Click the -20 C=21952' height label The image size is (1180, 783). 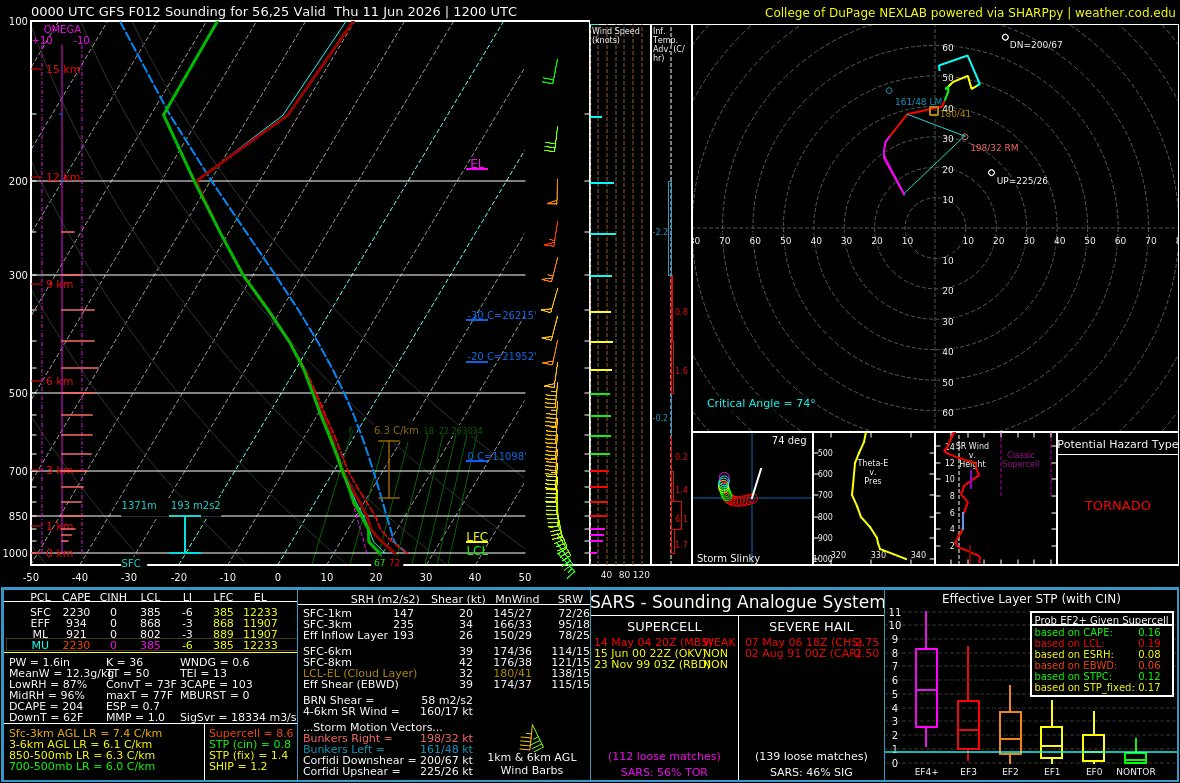click(501, 356)
